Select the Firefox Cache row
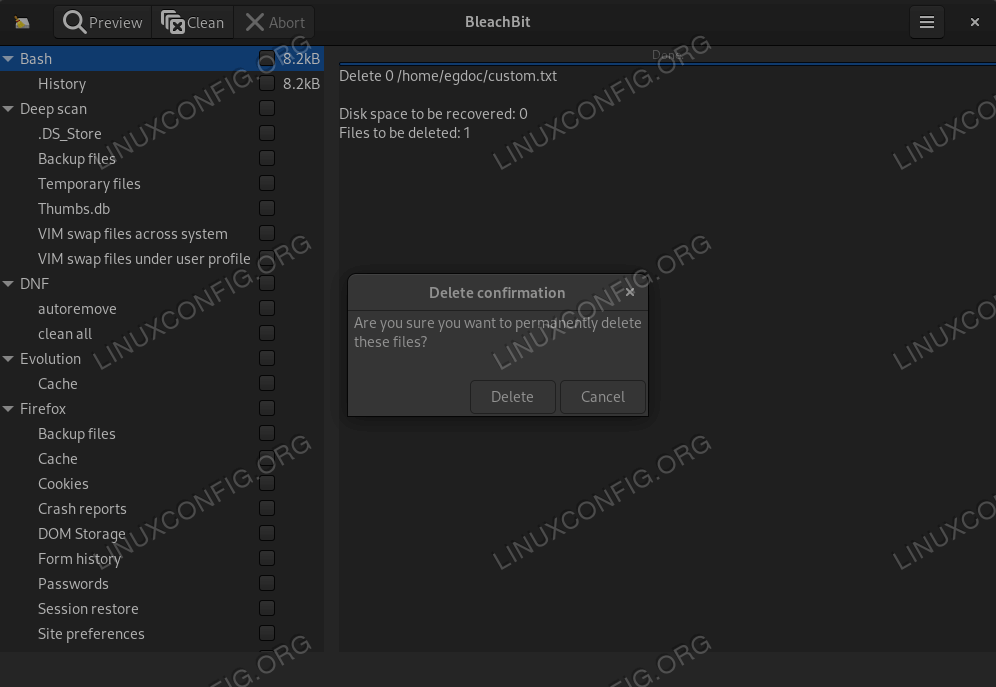Screen dimensions: 996x687 pos(162,458)
